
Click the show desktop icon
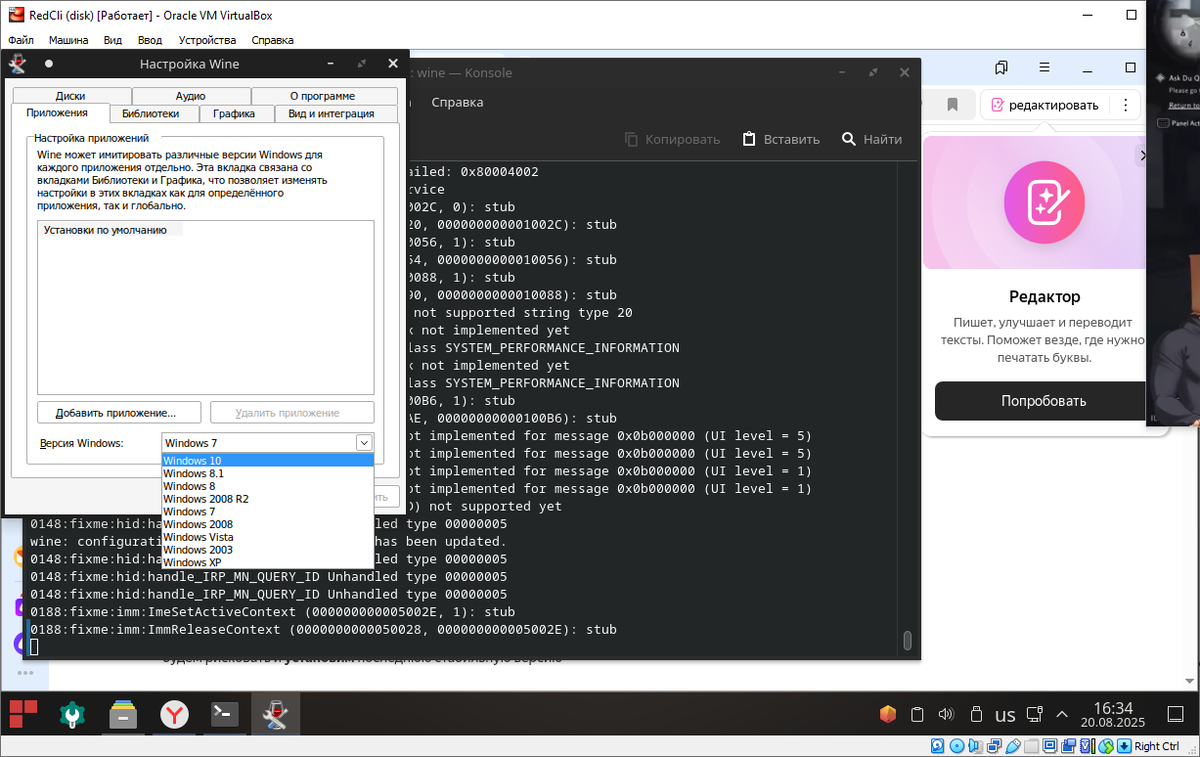click(1174, 714)
